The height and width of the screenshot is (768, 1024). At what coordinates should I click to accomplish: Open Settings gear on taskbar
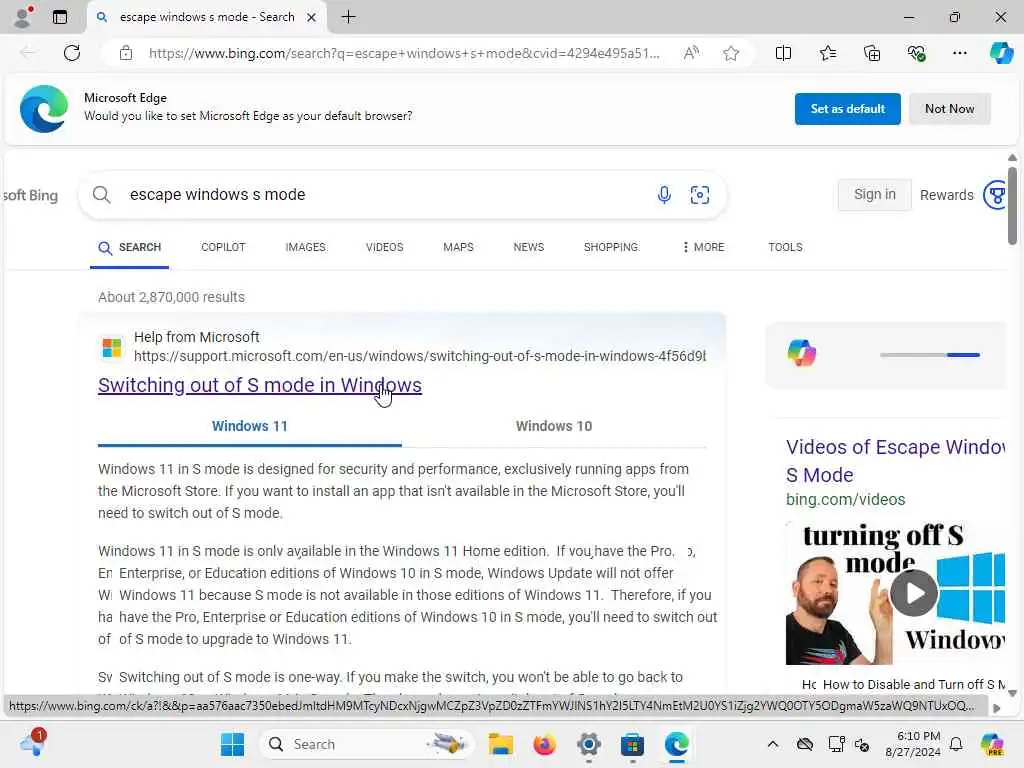[588, 744]
